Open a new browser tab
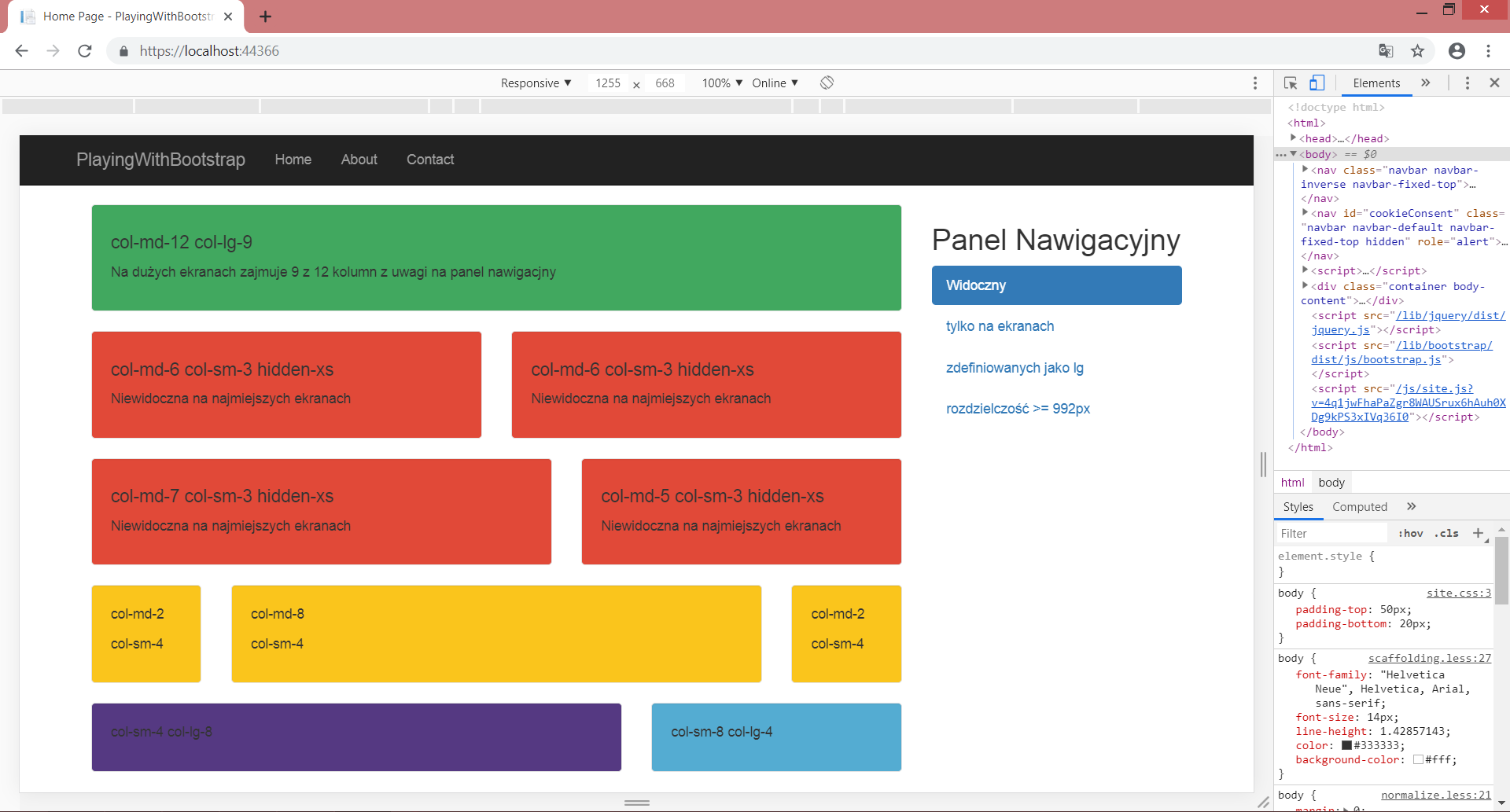 265,17
